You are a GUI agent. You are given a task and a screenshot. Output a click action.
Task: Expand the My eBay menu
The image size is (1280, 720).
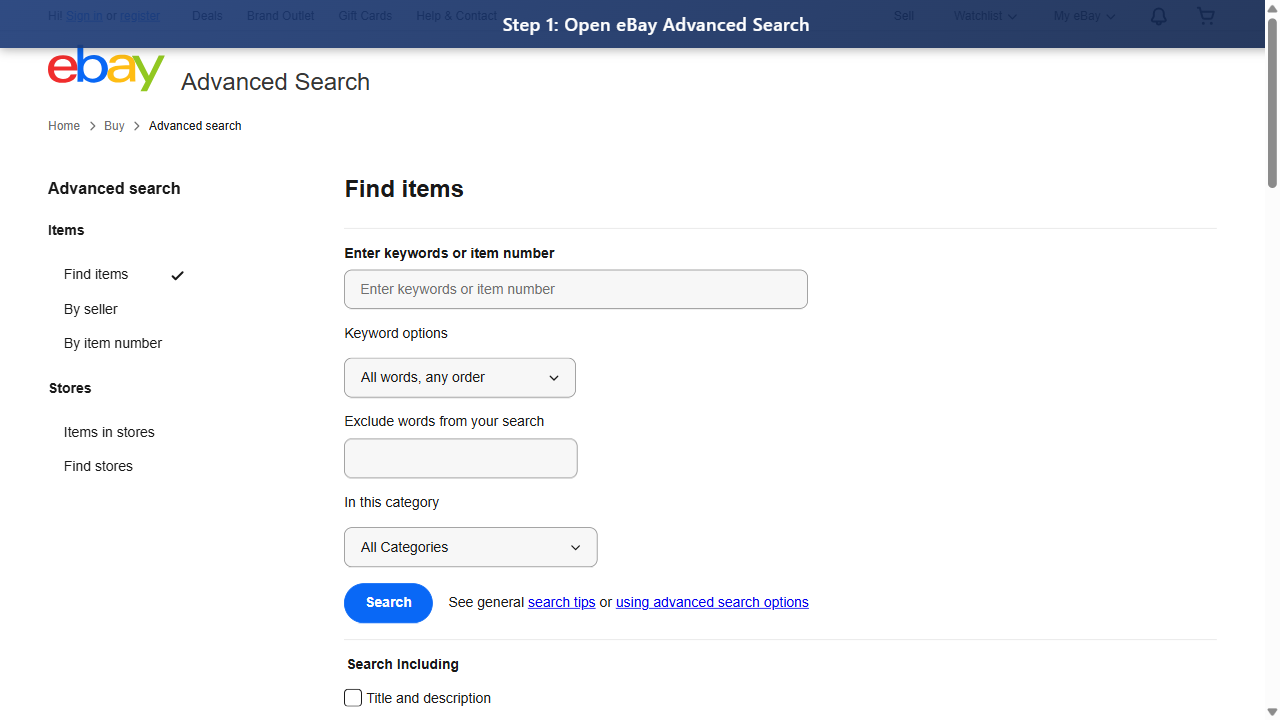1082,16
